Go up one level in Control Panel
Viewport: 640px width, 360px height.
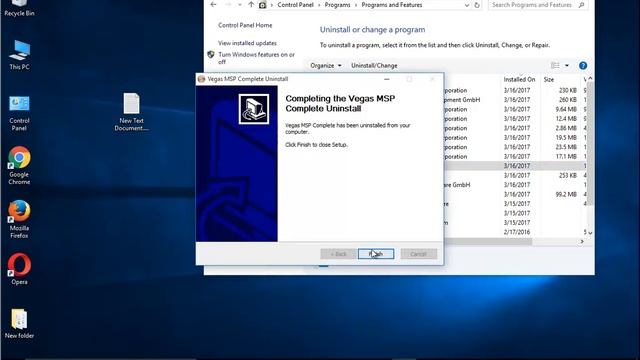coord(251,5)
